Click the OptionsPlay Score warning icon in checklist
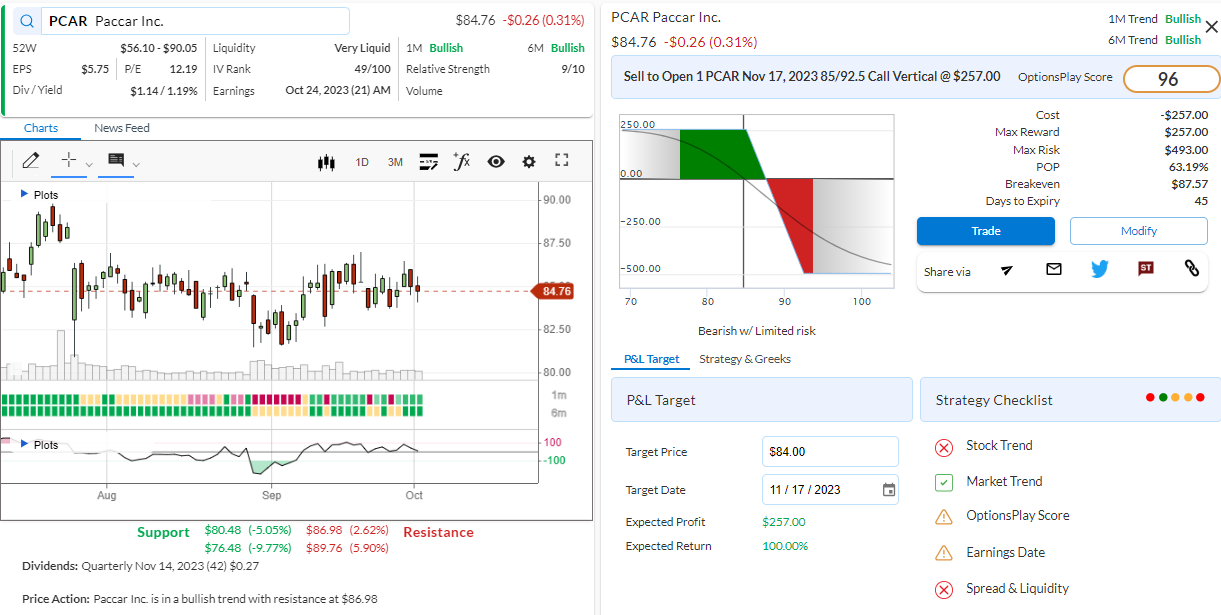This screenshot has height=615, width=1221. pos(944,517)
